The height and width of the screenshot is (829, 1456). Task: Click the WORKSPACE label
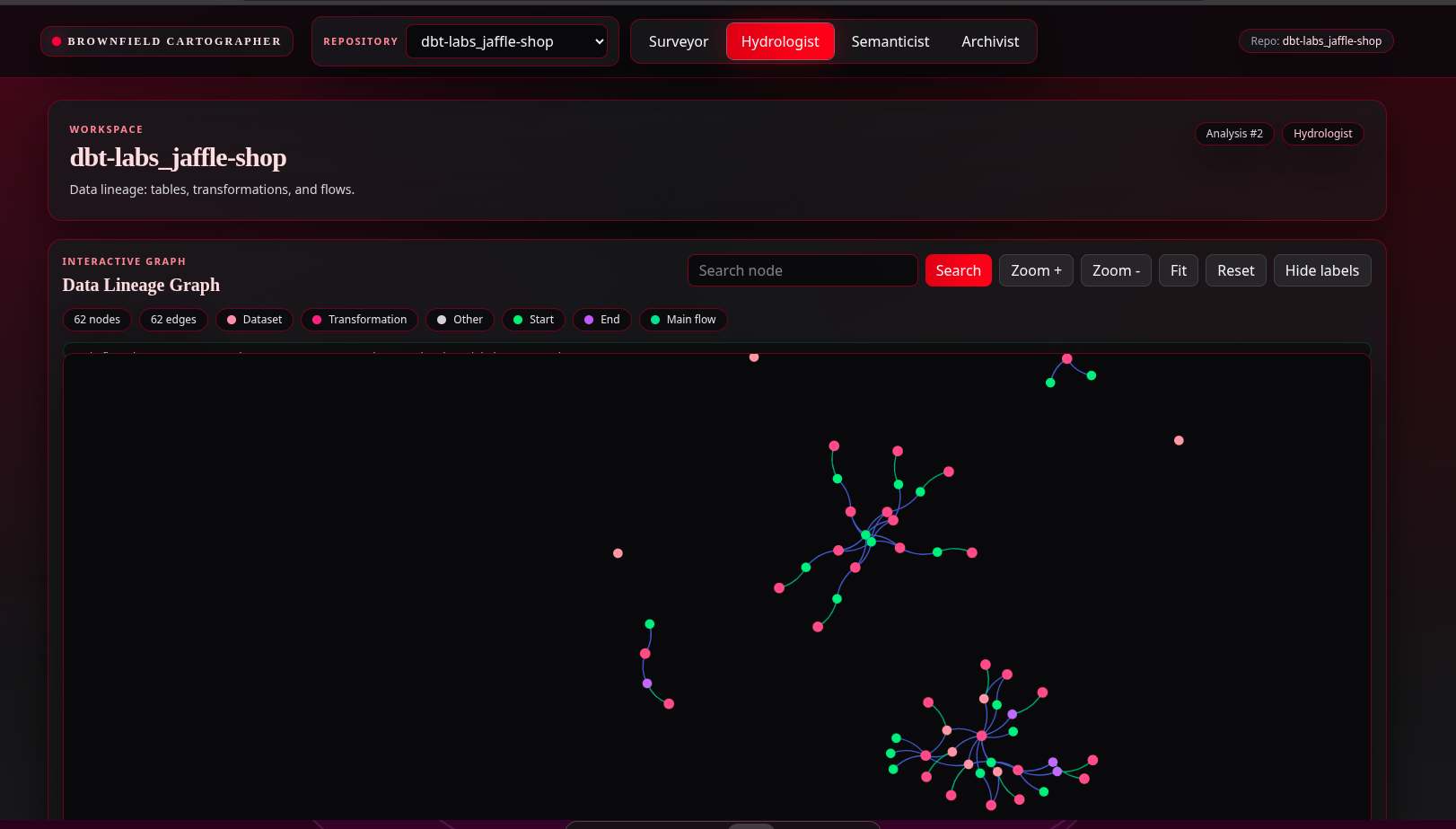point(106,129)
